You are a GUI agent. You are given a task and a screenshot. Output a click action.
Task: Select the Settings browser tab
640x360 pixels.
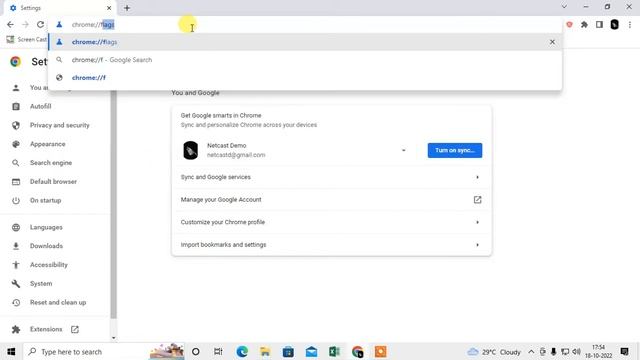[60, 8]
